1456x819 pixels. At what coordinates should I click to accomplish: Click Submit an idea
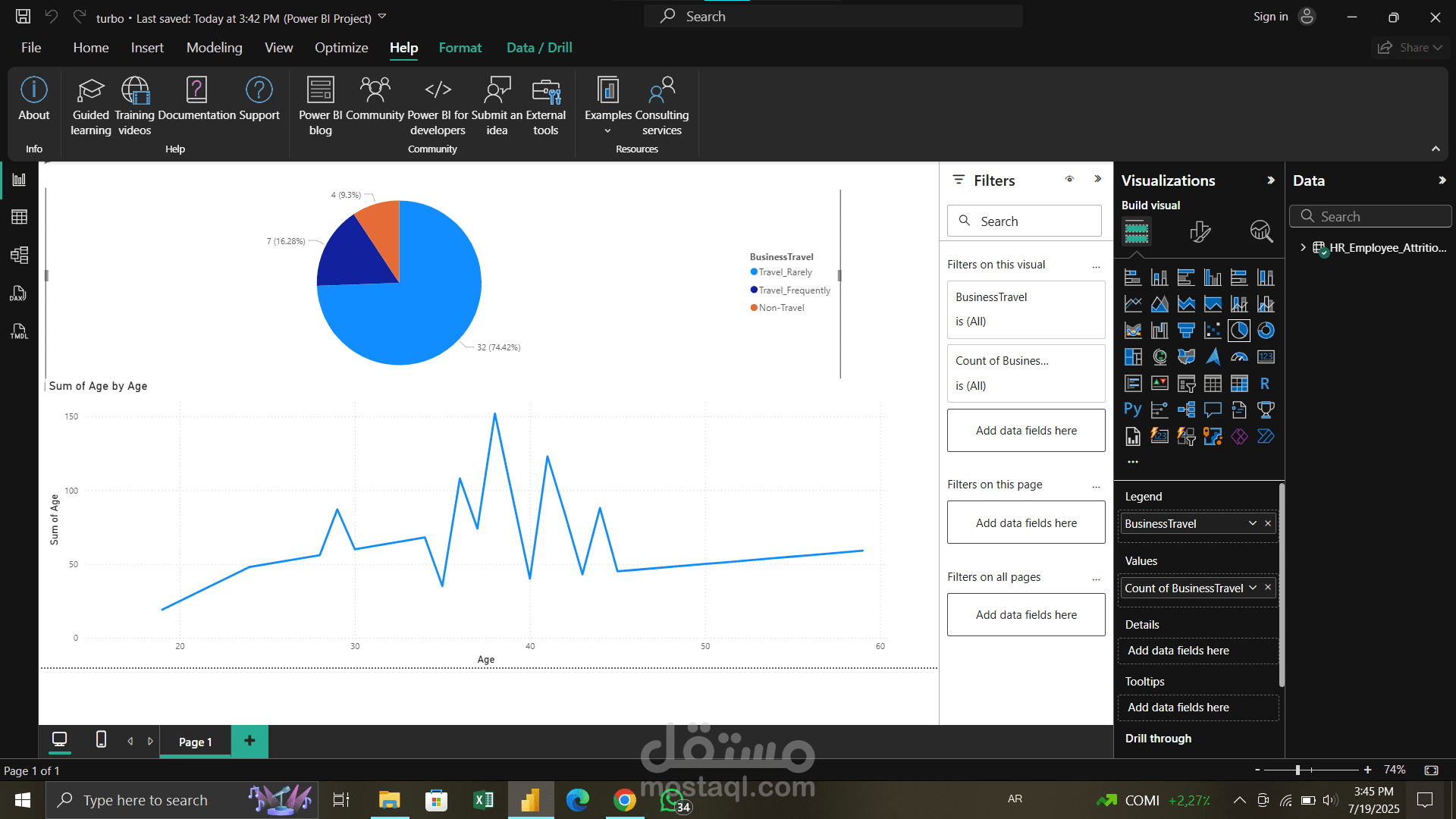click(x=497, y=106)
